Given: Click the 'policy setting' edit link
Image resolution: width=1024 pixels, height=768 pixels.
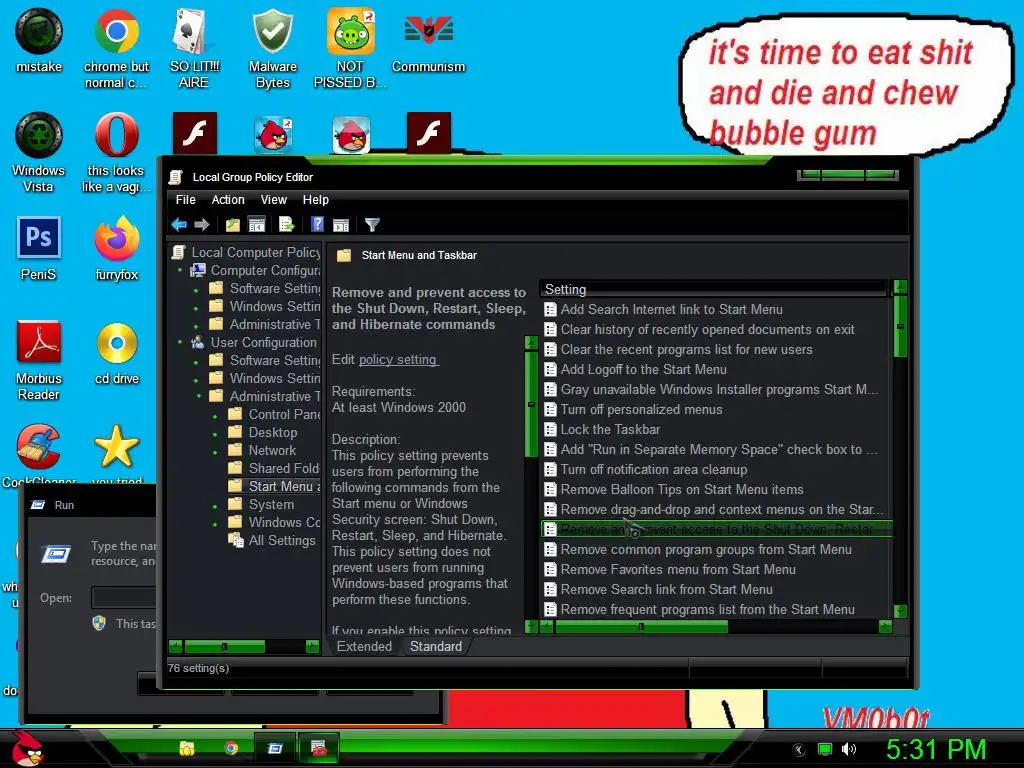Looking at the screenshot, I should point(398,359).
